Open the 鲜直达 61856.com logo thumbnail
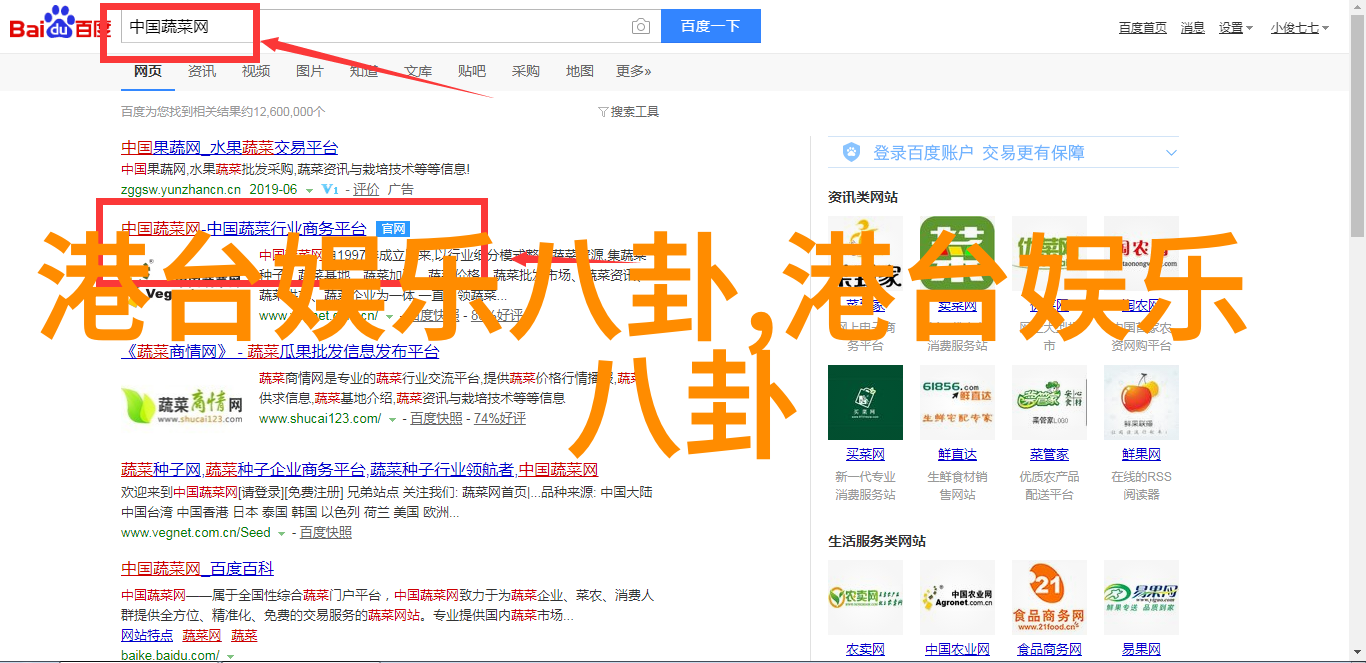Screen dimensions: 1366x663 coord(957,402)
